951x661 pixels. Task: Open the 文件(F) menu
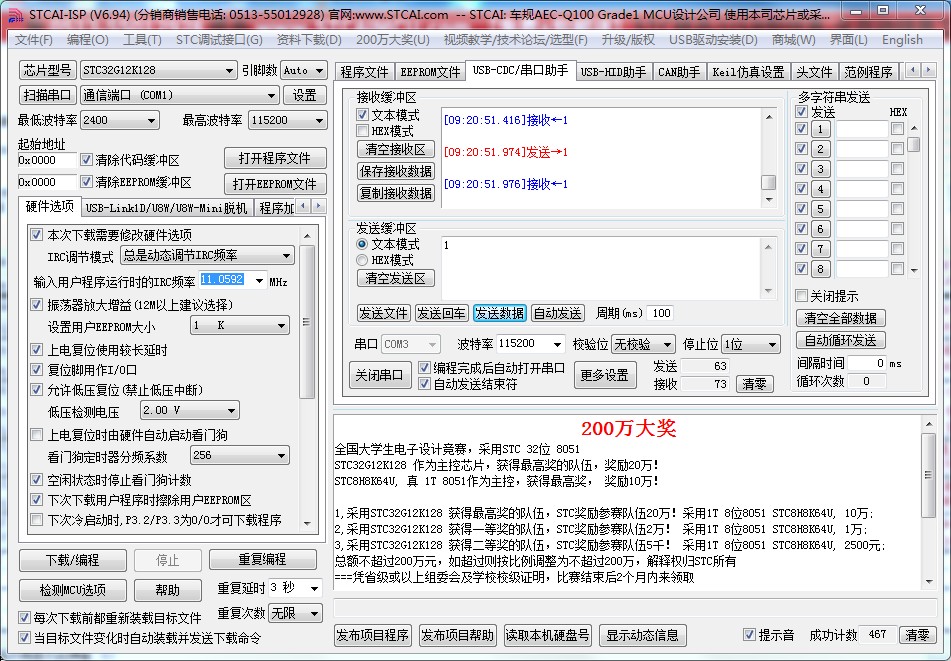click(x=34, y=40)
